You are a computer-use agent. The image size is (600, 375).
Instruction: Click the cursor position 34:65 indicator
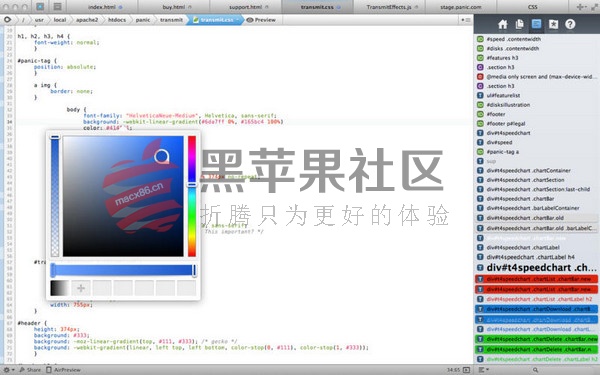[453, 370]
